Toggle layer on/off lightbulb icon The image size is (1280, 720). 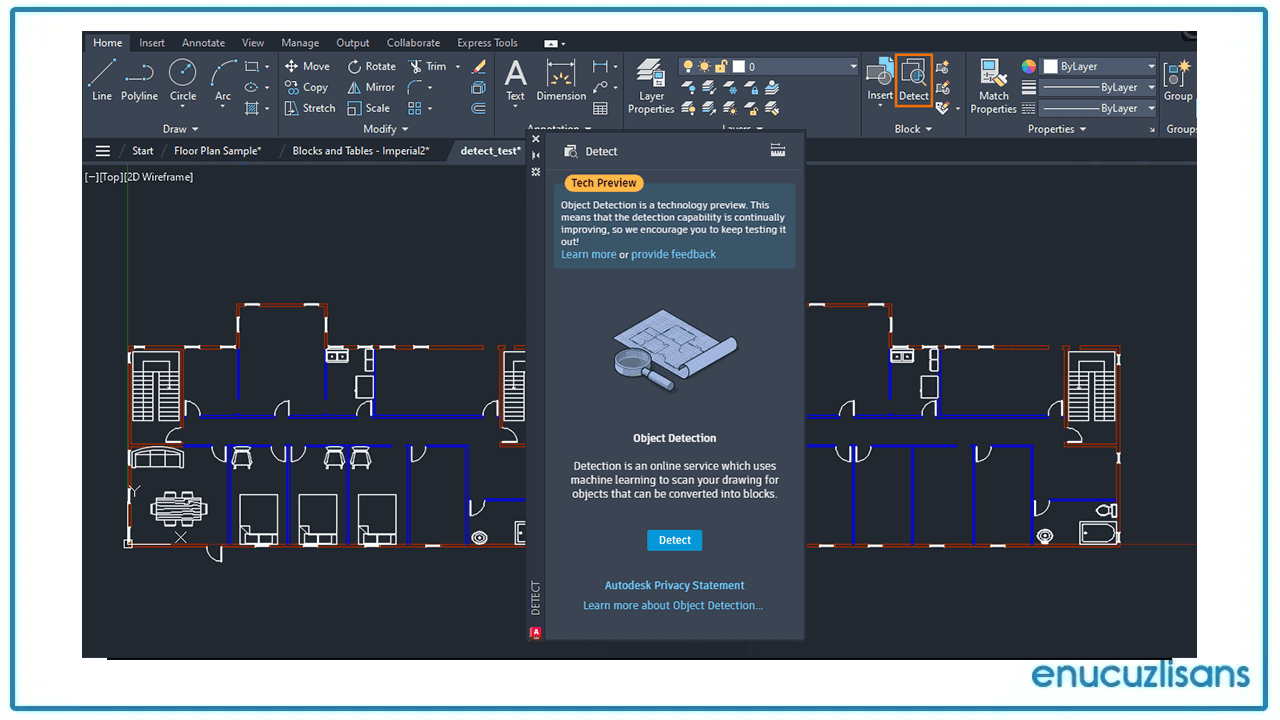(688, 67)
